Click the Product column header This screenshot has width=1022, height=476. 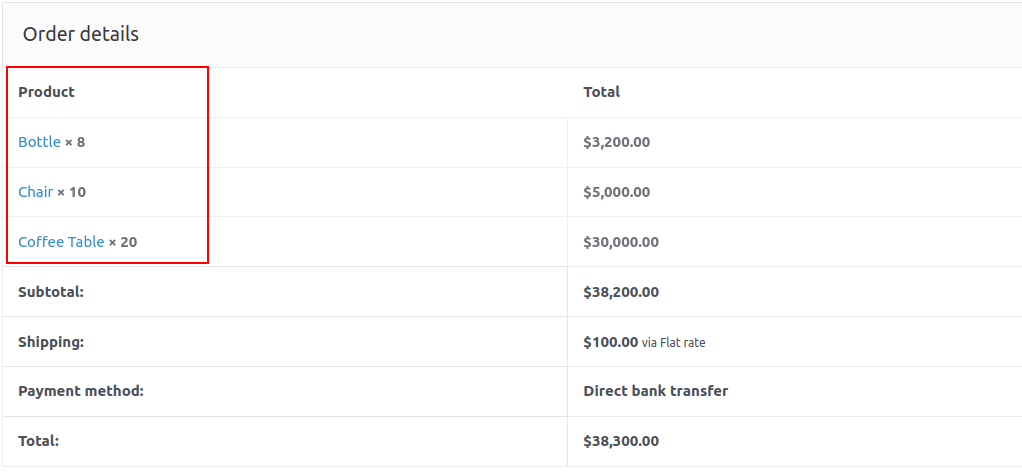coord(46,92)
